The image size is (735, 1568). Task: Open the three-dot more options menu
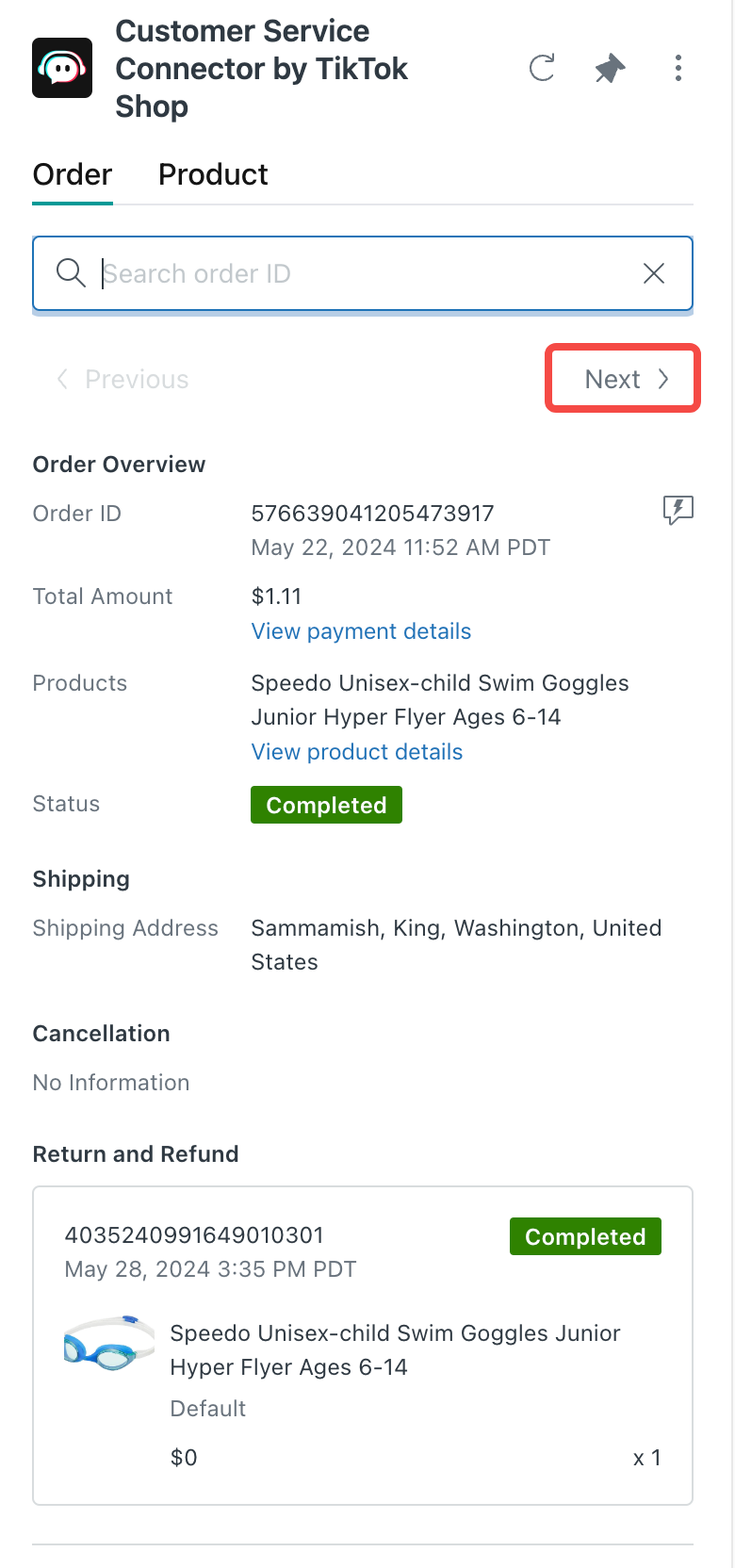tap(678, 68)
